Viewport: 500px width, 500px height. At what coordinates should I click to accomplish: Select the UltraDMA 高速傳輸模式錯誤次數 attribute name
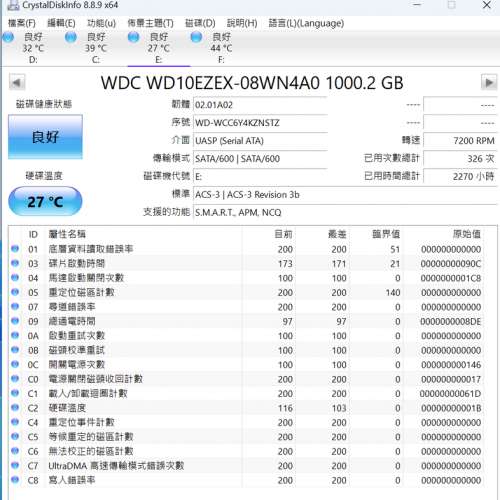pyautogui.click(x=116, y=466)
